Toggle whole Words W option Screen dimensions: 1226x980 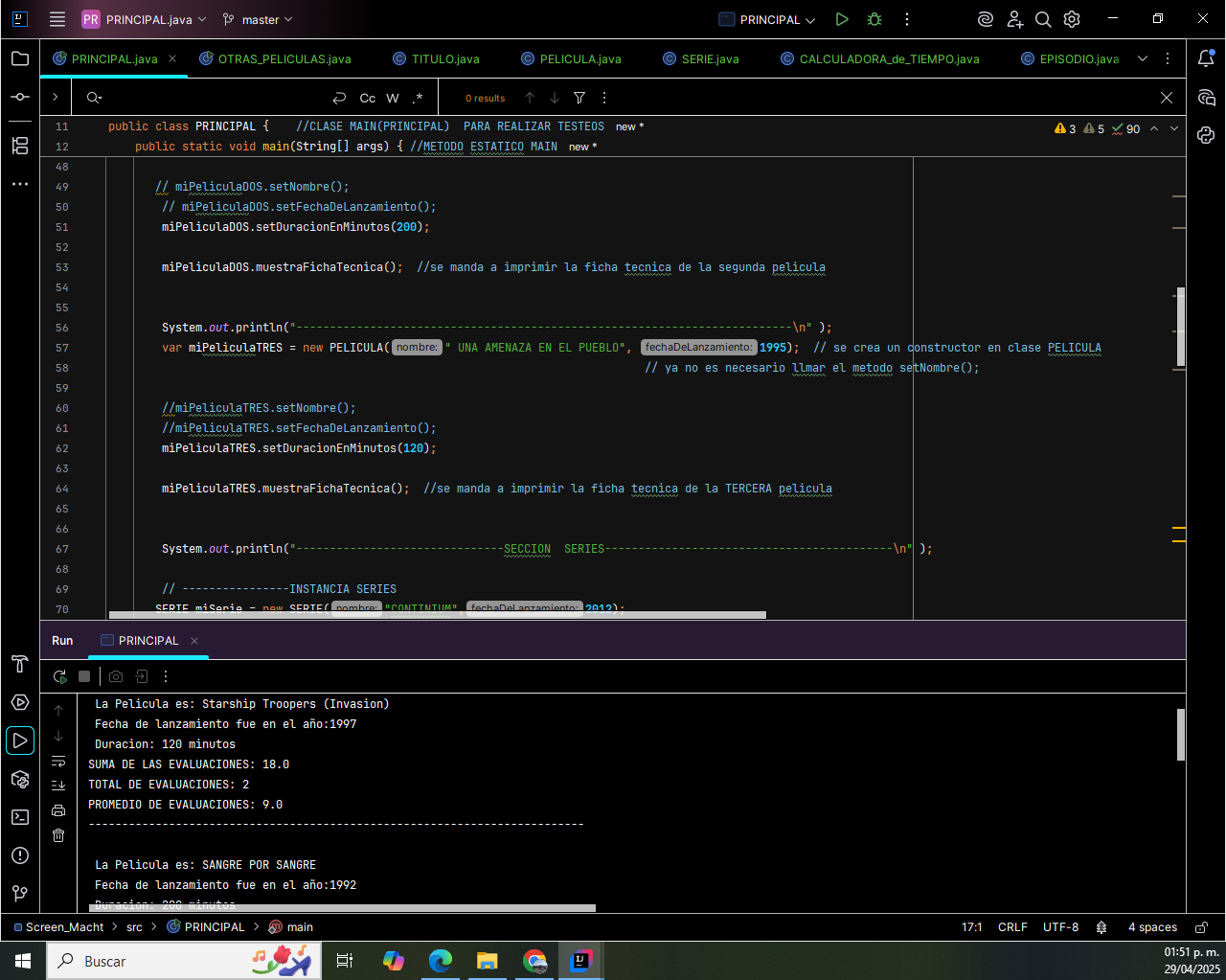tap(393, 98)
